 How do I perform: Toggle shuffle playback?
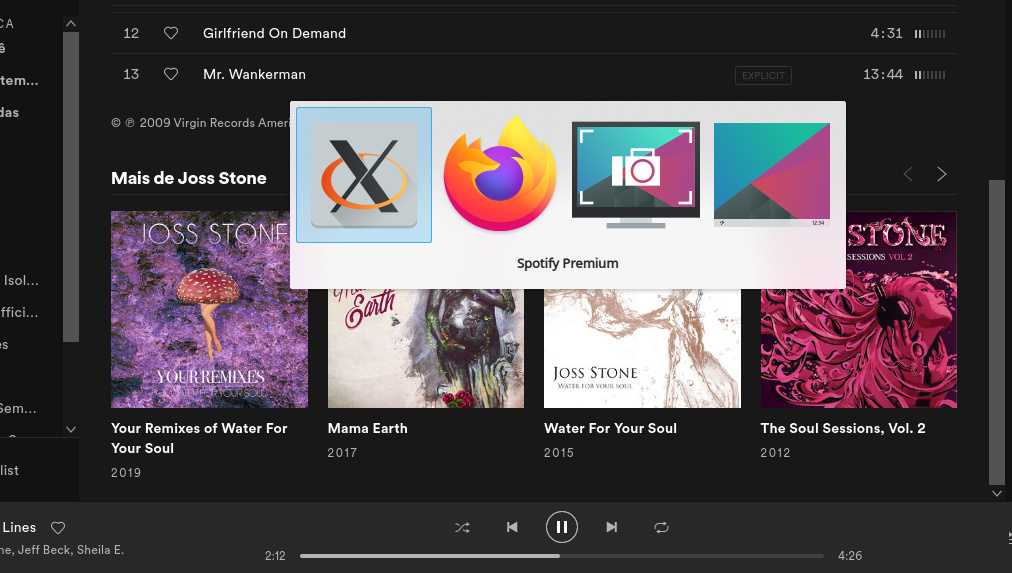pos(462,528)
